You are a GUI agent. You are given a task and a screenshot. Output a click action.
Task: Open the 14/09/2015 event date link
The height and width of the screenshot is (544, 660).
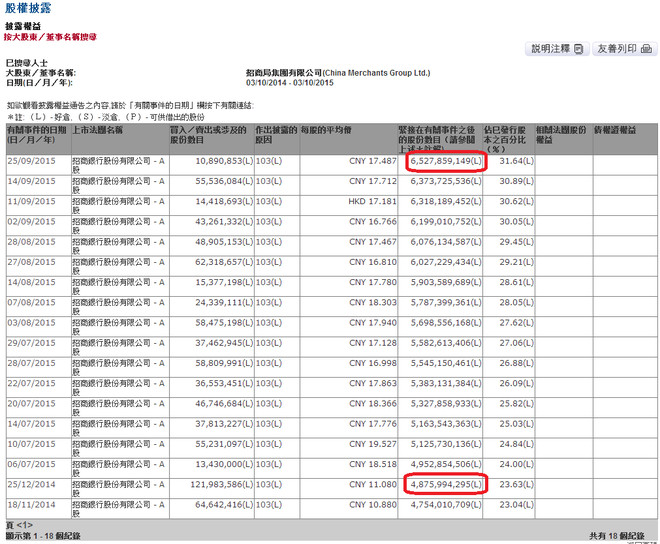(31, 181)
